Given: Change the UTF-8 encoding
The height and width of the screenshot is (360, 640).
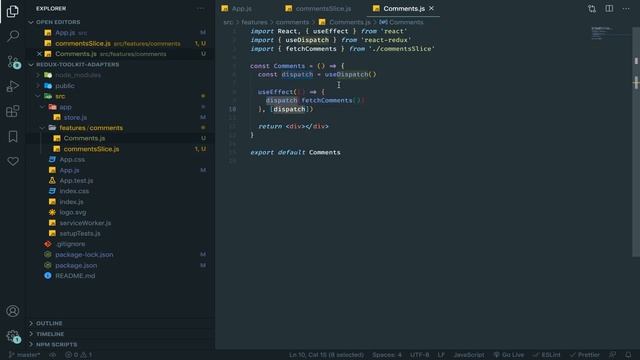Looking at the screenshot, I should (419, 355).
